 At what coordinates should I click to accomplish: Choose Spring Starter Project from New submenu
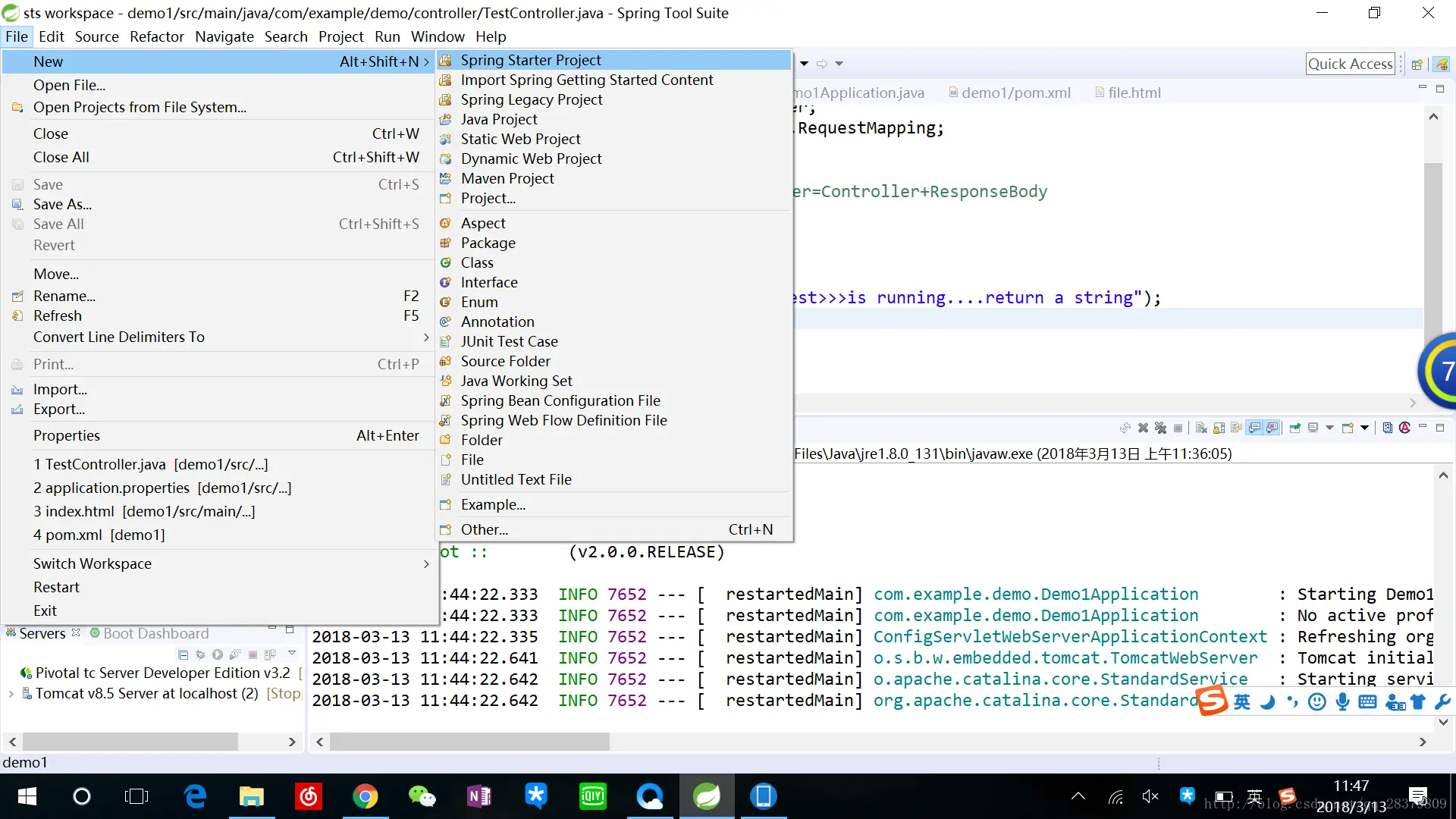[531, 60]
